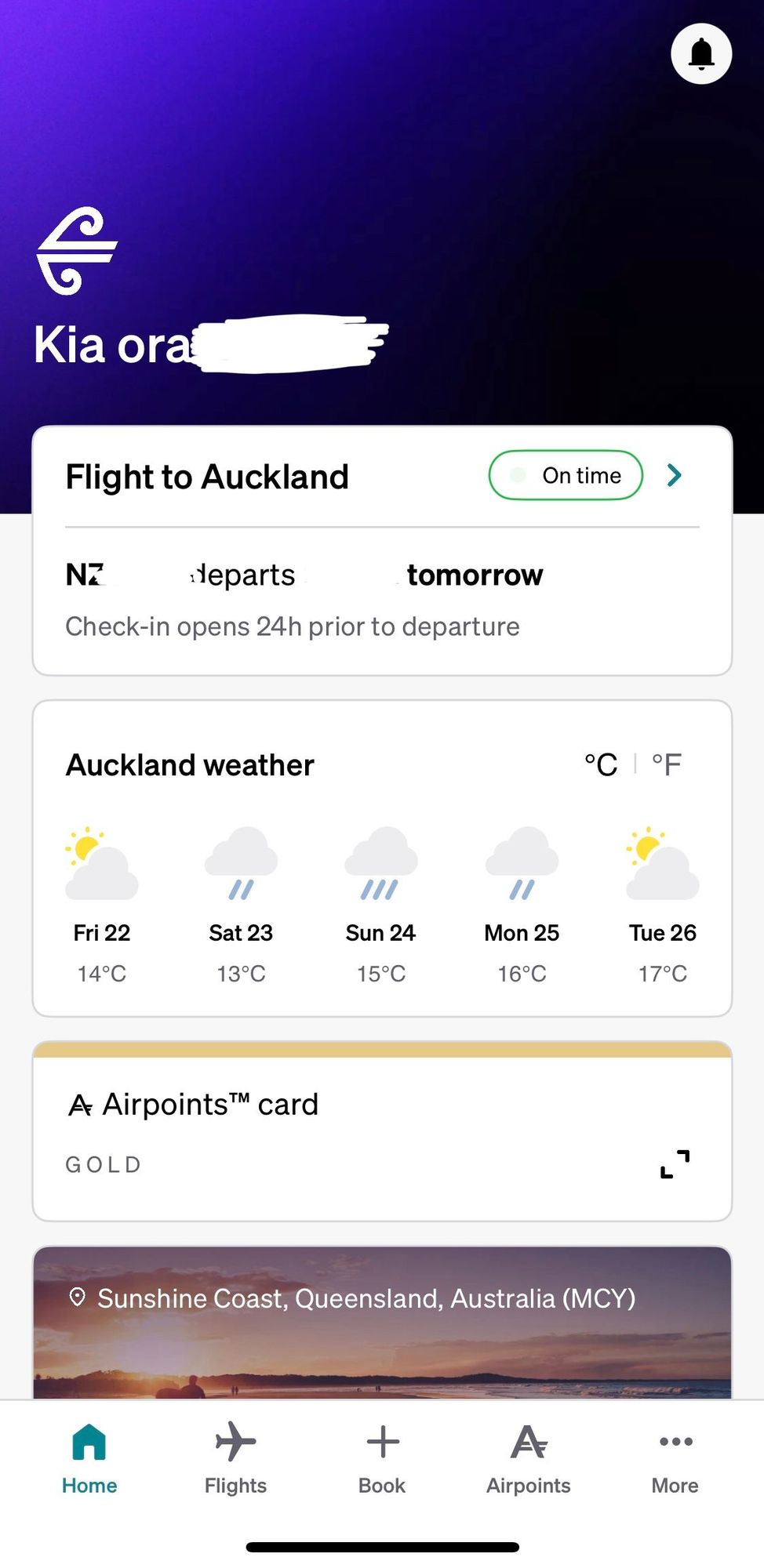The height and width of the screenshot is (1568, 764).
Task: Tap the gold stripe on Airpoints card
Action: click(382, 1049)
